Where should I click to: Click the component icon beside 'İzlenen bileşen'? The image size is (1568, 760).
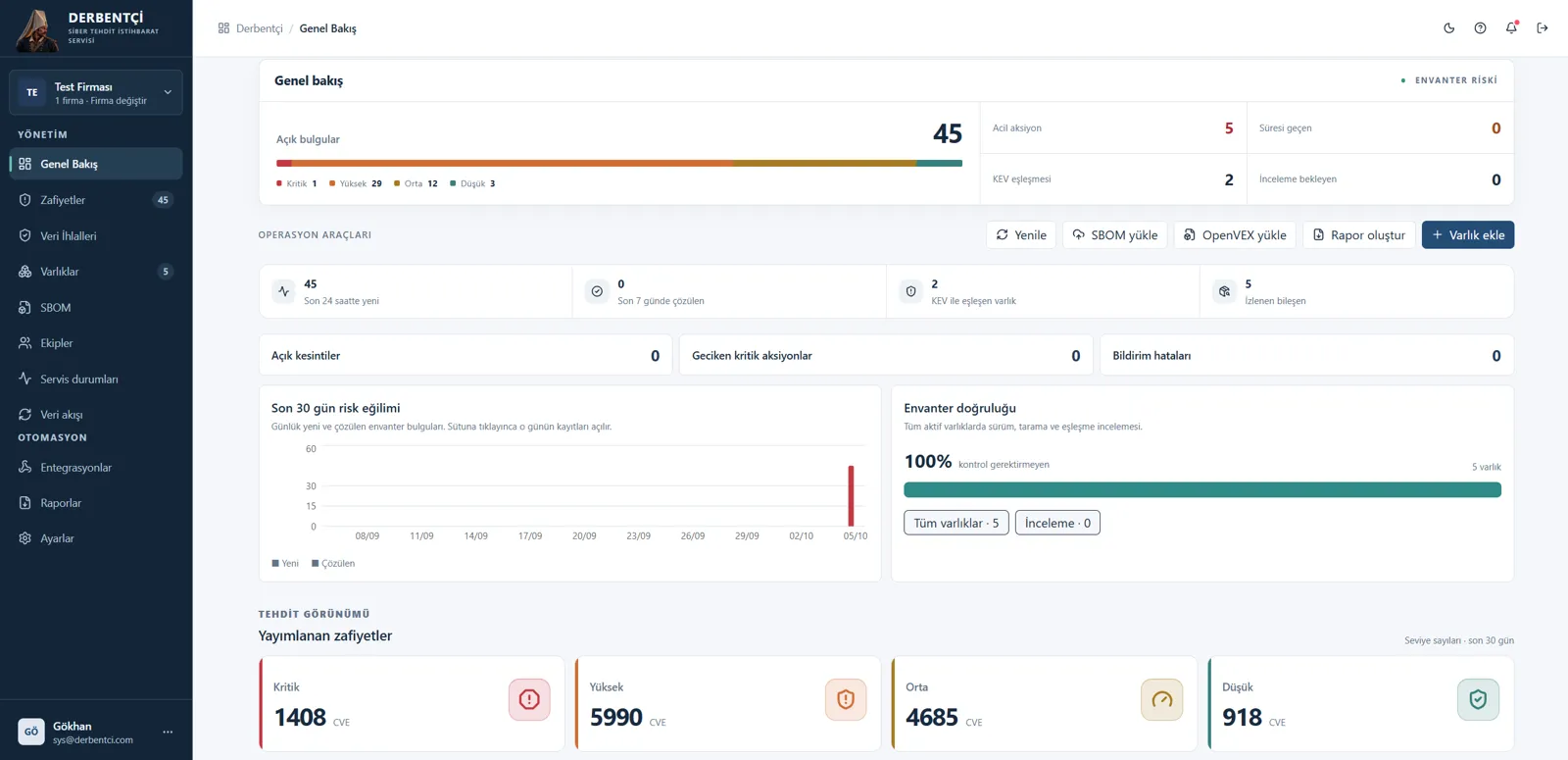click(1224, 291)
